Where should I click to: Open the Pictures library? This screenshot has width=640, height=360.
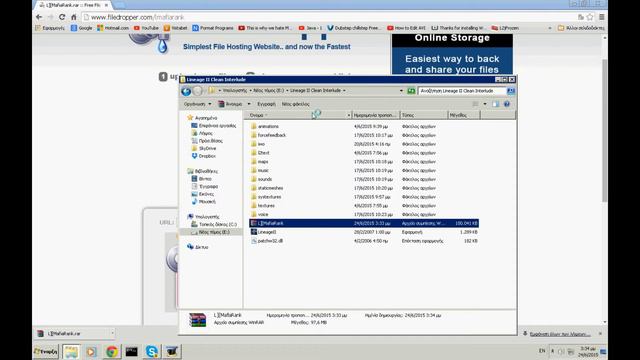click(206, 194)
